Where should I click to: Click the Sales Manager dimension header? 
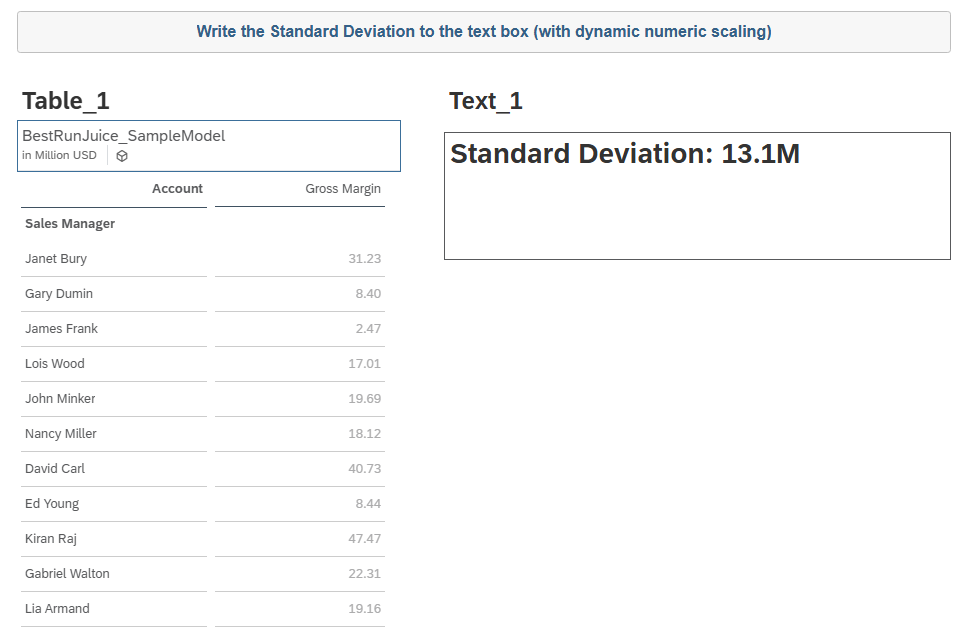(x=70, y=224)
